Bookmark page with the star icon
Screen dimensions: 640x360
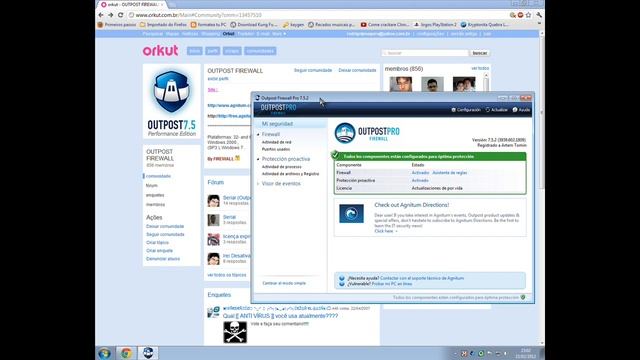pos(528,15)
